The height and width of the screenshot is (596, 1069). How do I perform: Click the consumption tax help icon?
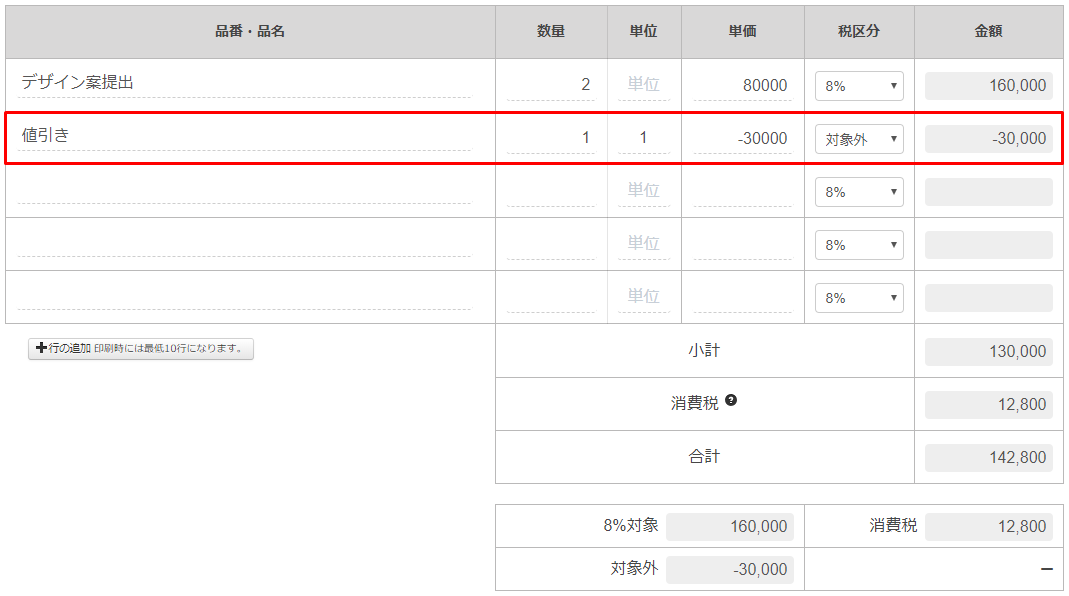[731, 401]
